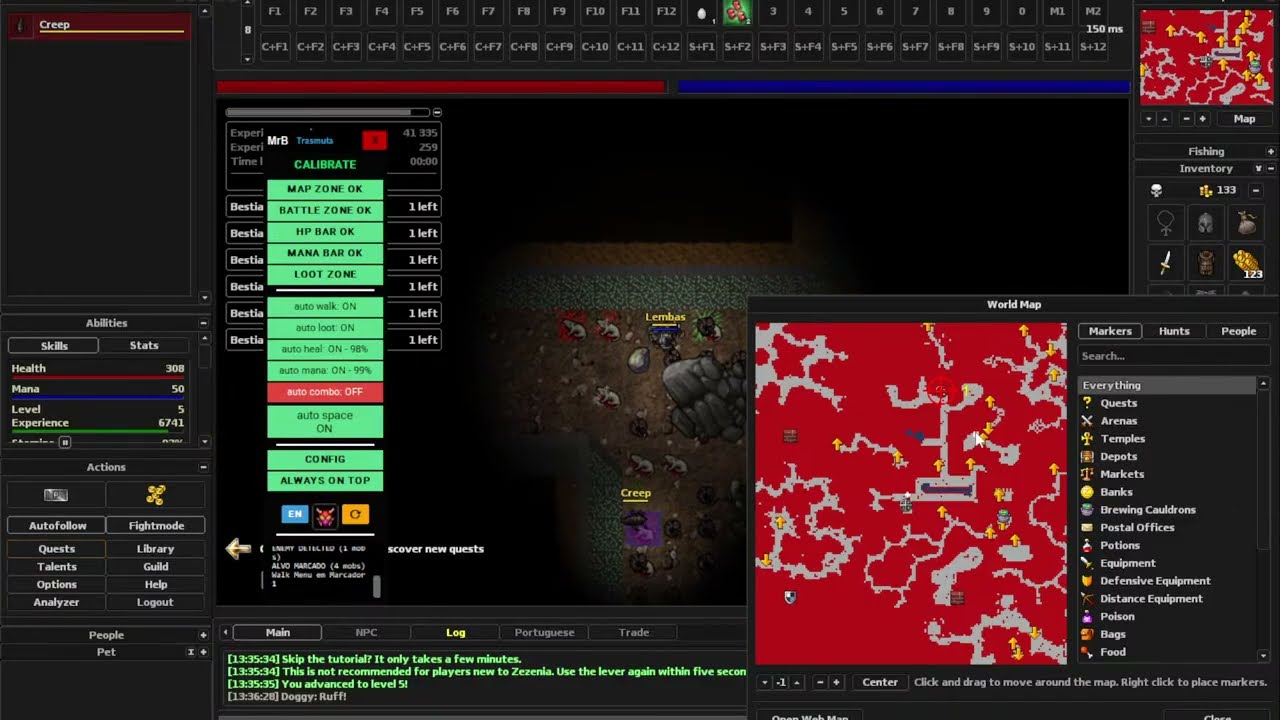Screen dimensions: 1280x720
Task: Switch World Map sidebar to People tab
Action: (x=1238, y=331)
